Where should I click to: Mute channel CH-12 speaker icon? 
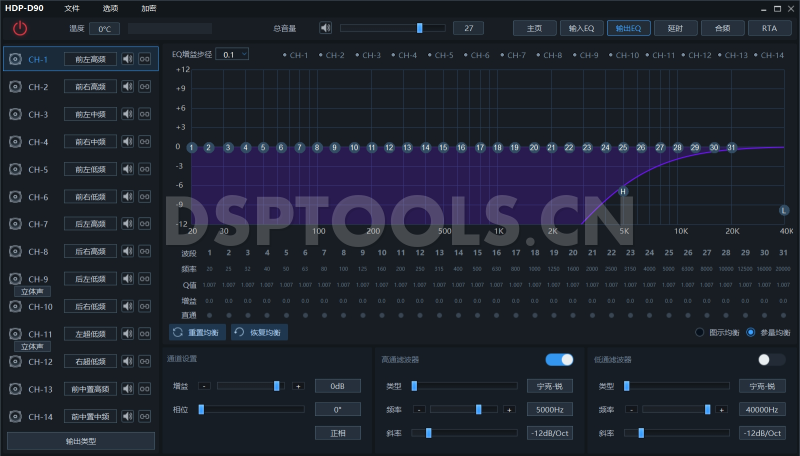[127, 362]
